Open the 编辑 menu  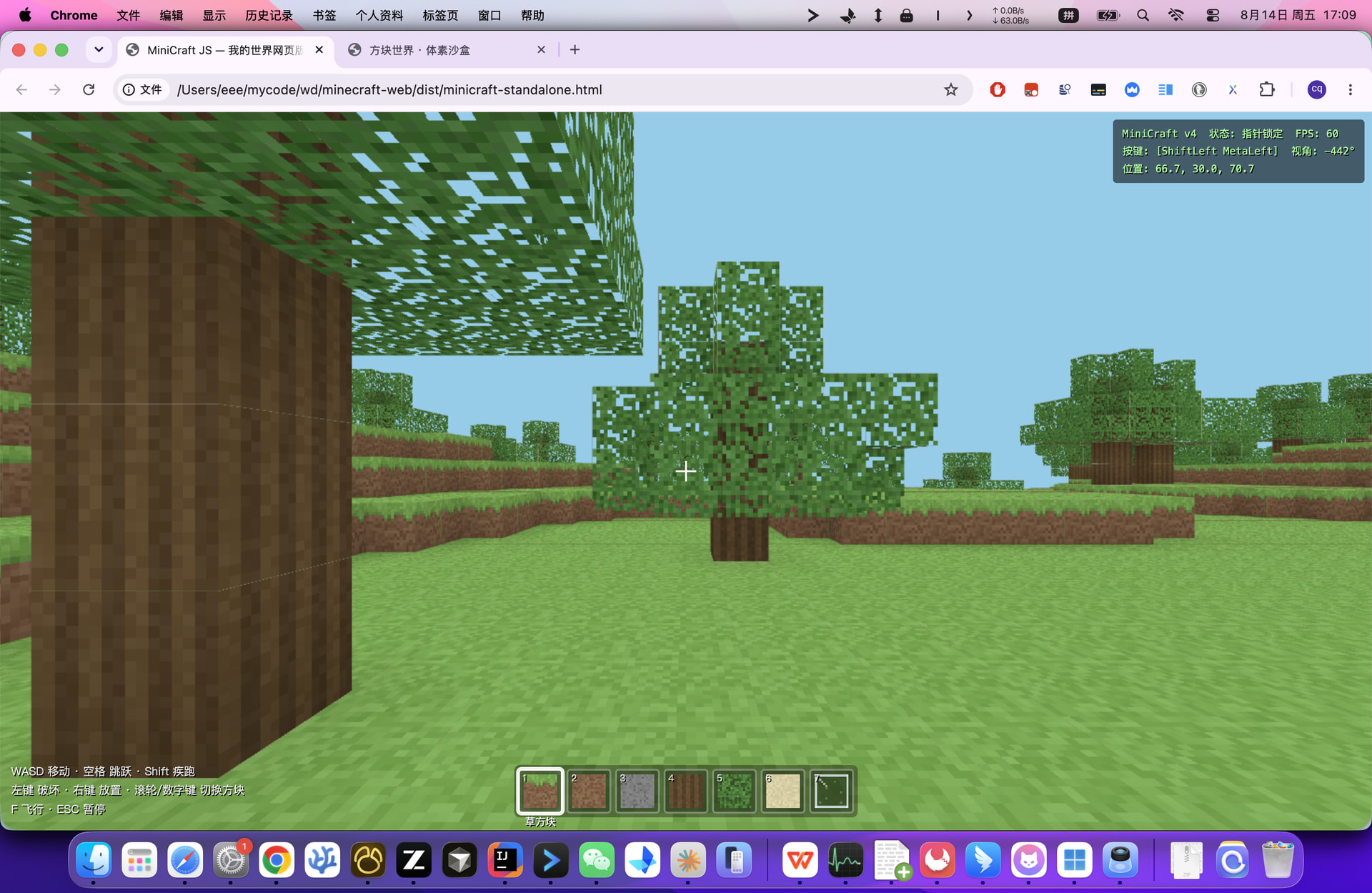point(171,15)
